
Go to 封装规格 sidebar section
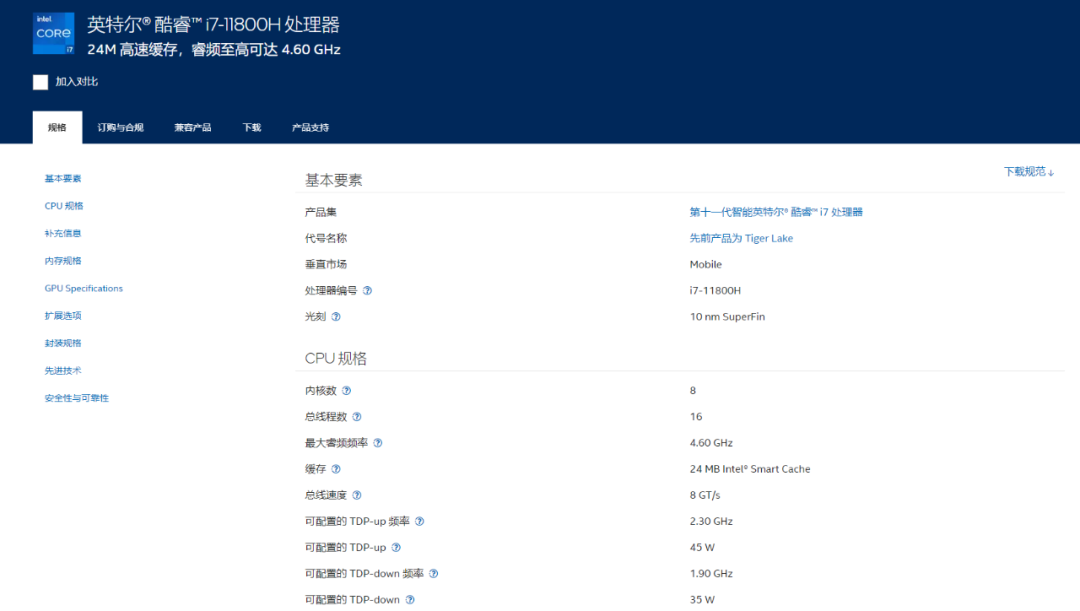click(63, 343)
